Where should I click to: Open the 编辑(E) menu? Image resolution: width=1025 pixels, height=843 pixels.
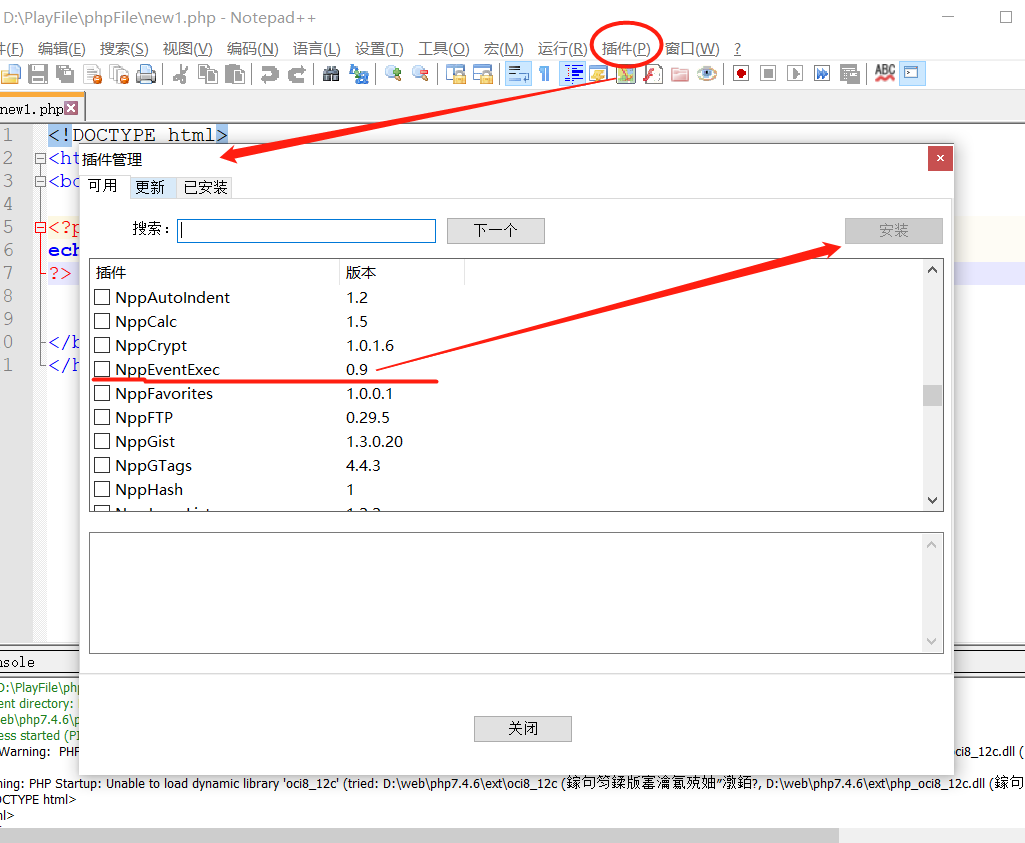[61, 49]
